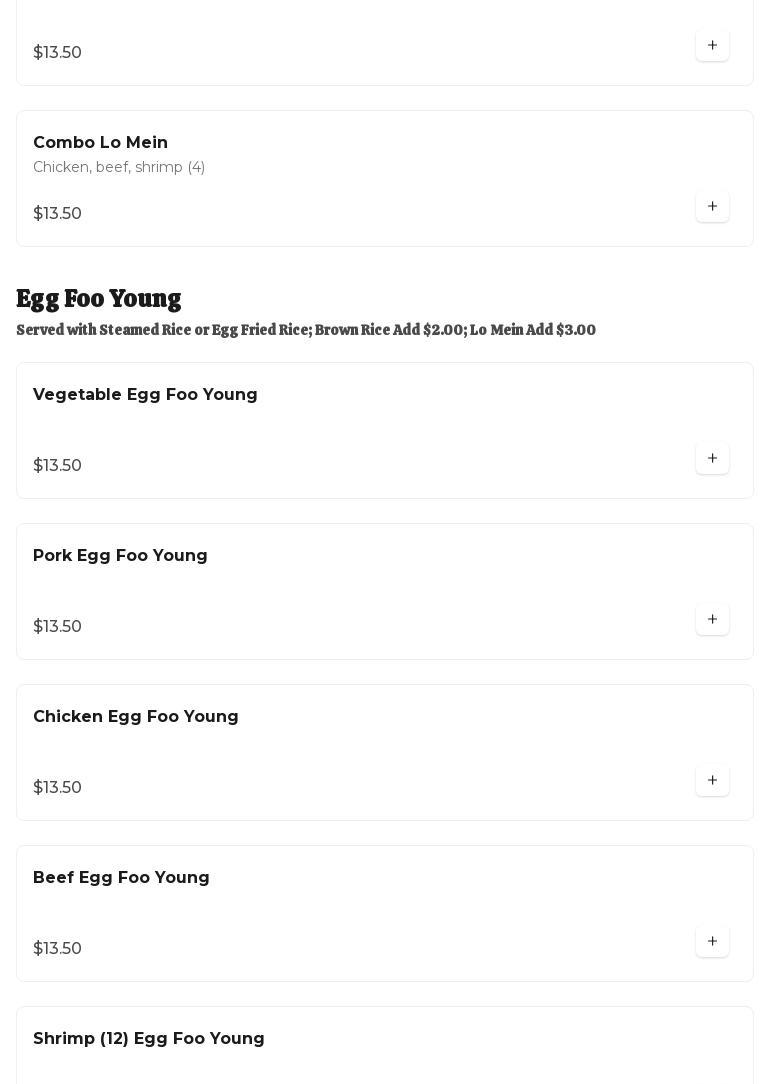Click the price under Vegetable Egg Foo Young
This screenshot has width=770, height=1084.
pos(57,466)
